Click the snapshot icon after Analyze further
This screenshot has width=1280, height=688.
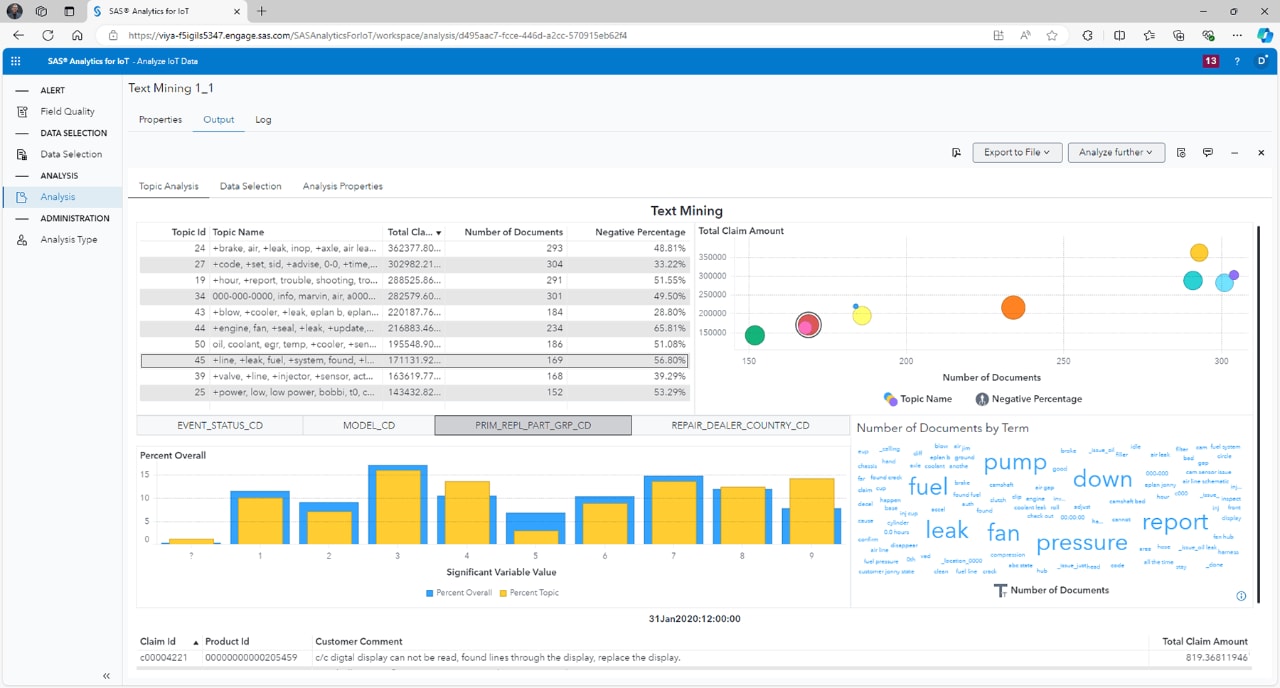pyautogui.click(x=1181, y=153)
